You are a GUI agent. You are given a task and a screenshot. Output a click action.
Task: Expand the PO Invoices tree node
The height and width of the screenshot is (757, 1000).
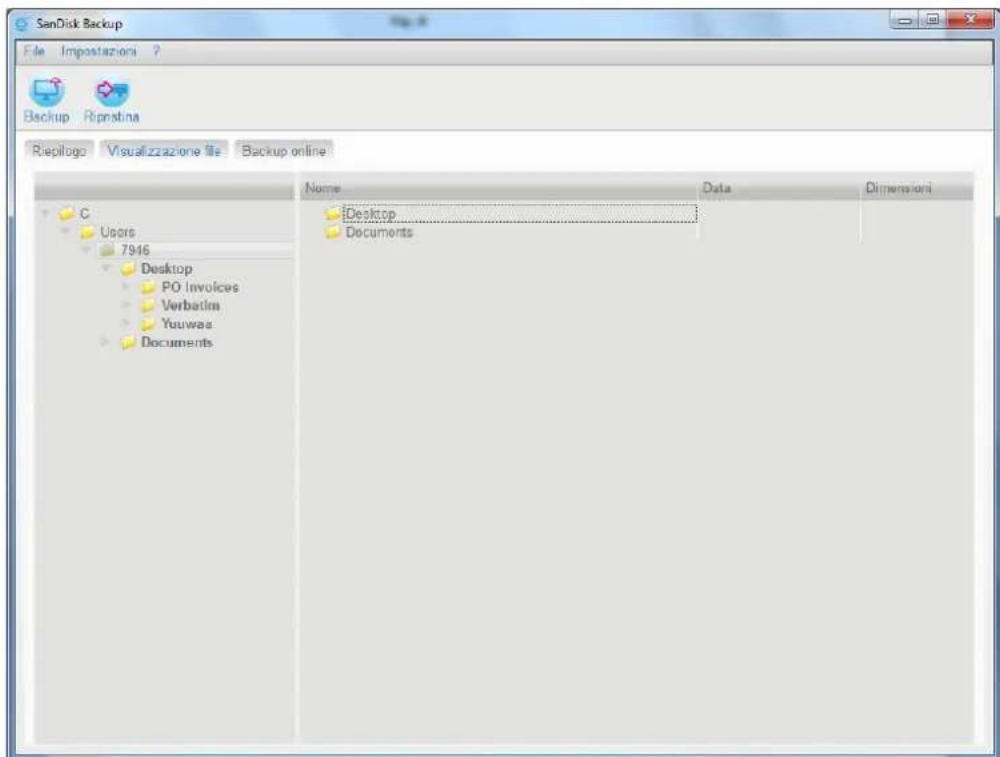coord(126,287)
